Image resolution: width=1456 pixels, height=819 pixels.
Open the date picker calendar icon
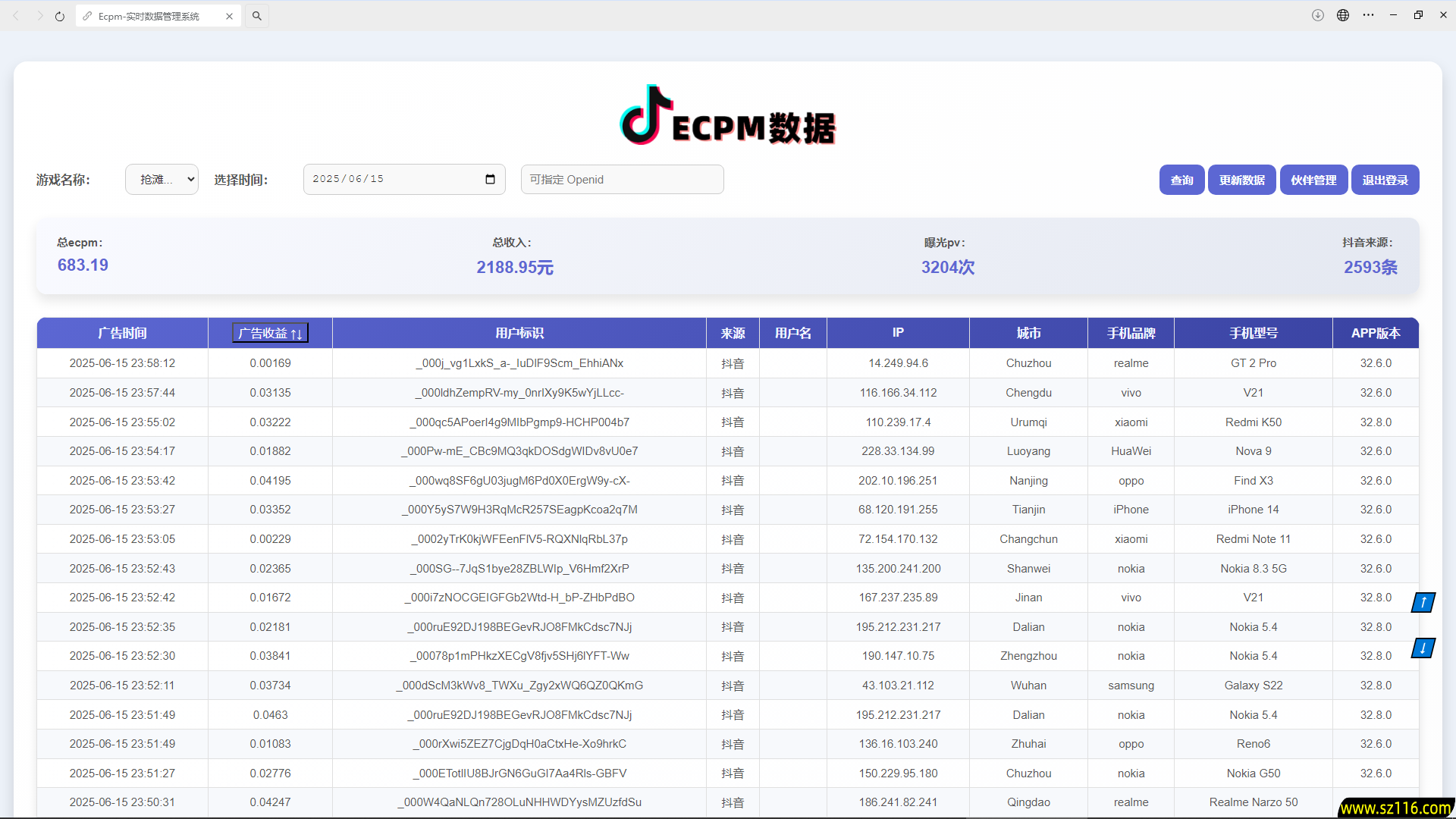pos(490,179)
